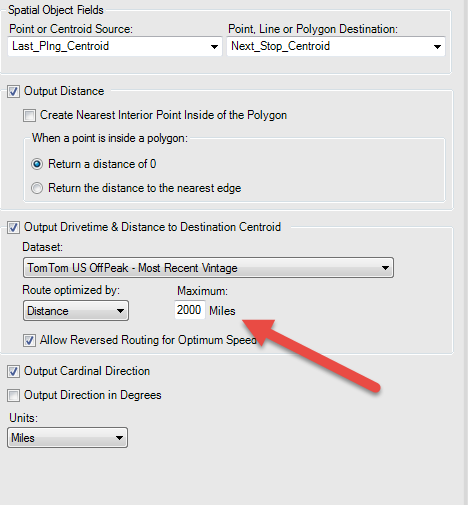Open the Units Miles dropdown

[x=67, y=438]
